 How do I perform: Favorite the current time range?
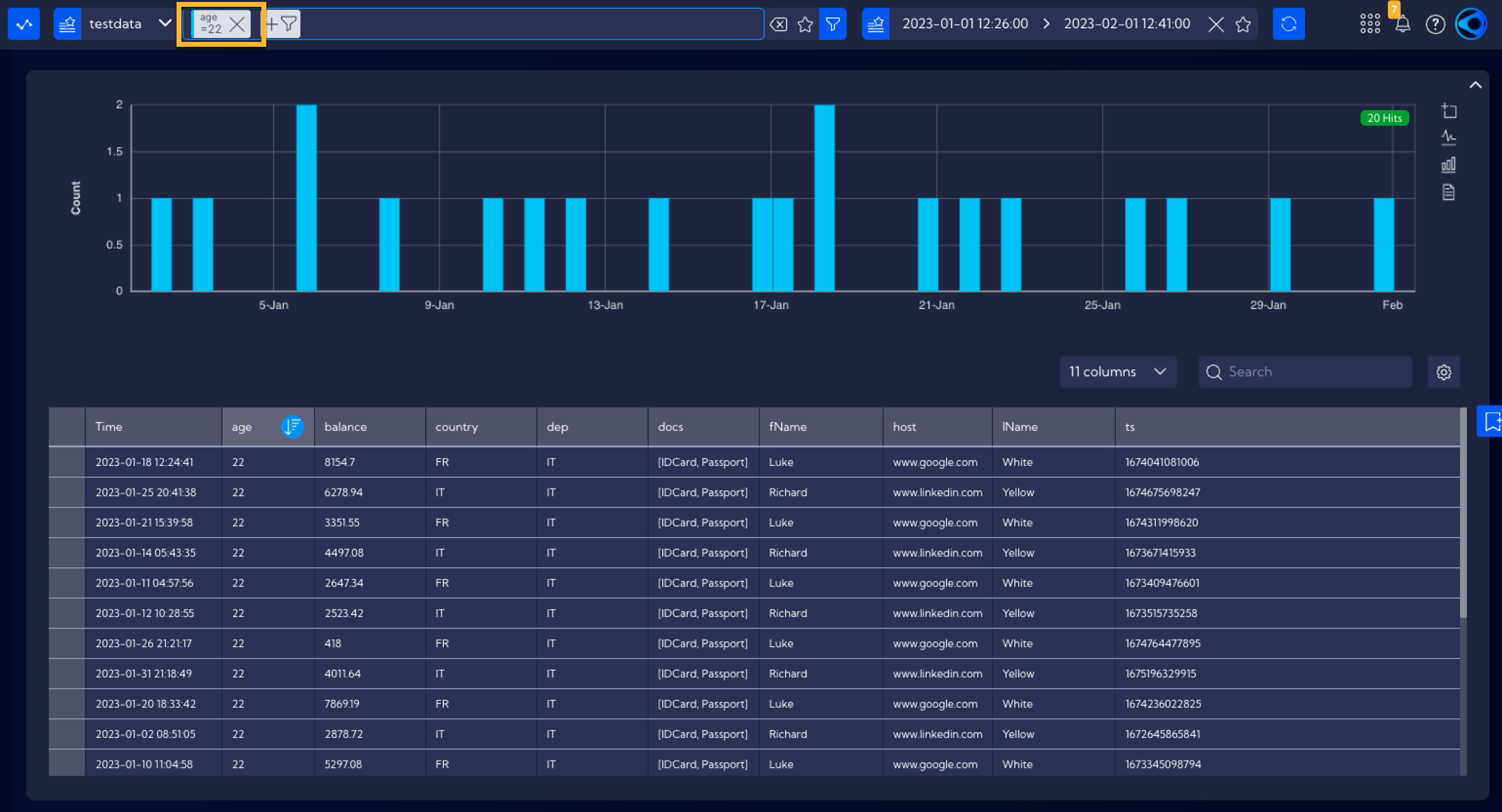1243,24
